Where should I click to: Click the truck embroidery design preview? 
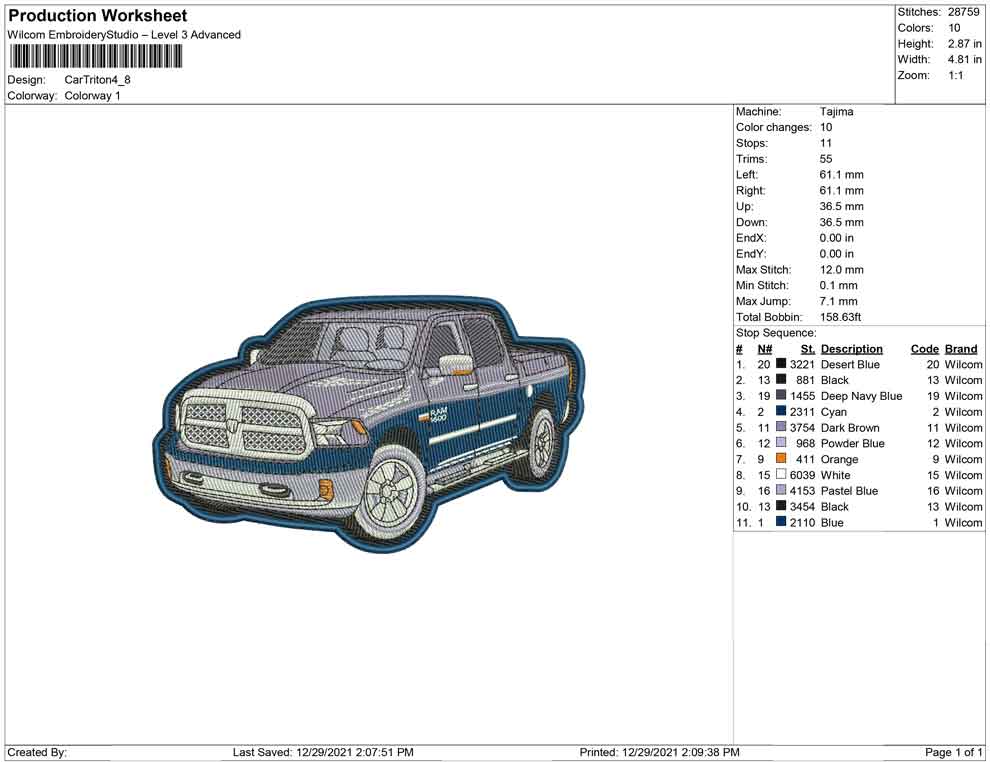click(369, 424)
